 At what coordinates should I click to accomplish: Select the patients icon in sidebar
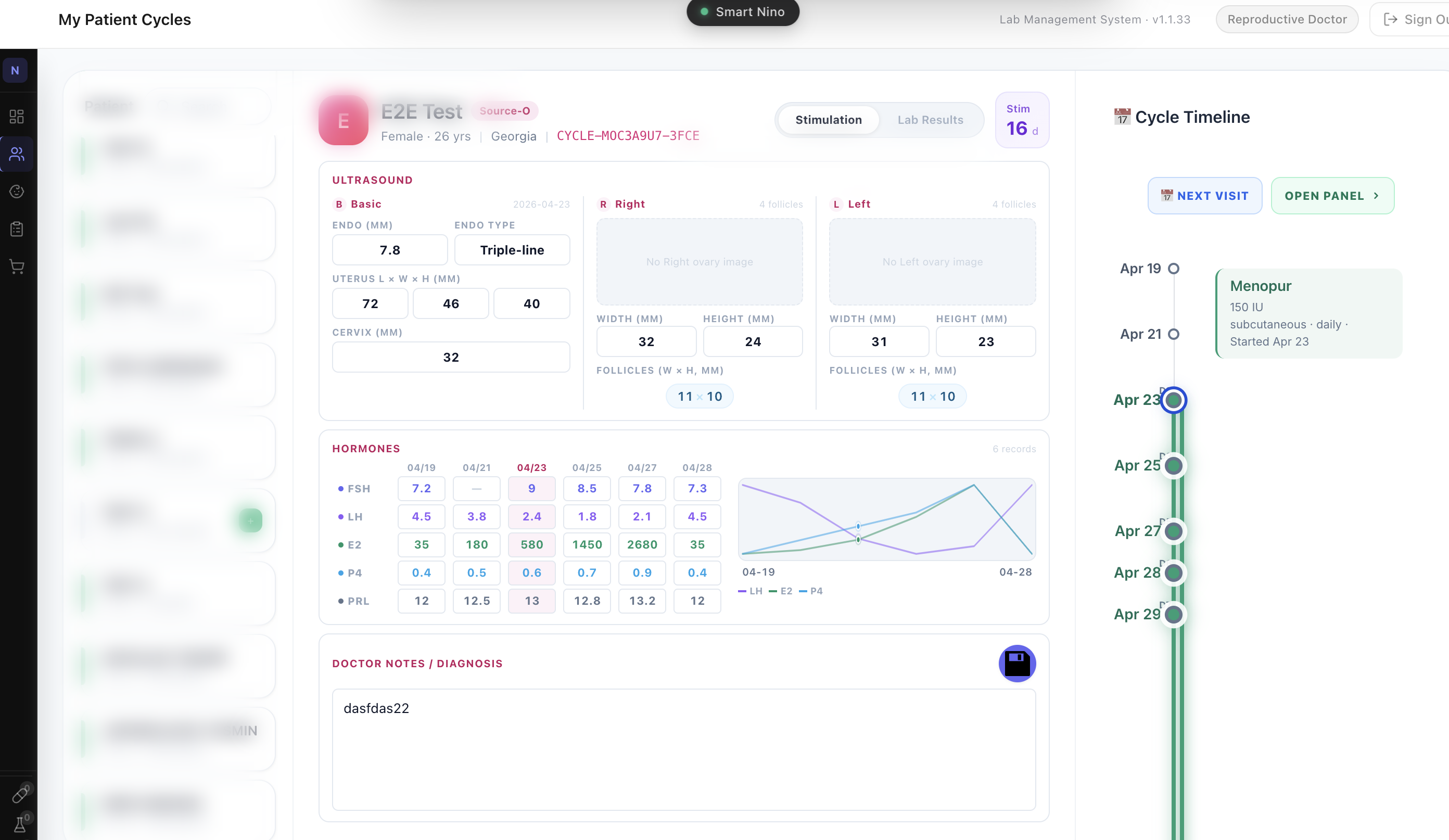(17, 154)
